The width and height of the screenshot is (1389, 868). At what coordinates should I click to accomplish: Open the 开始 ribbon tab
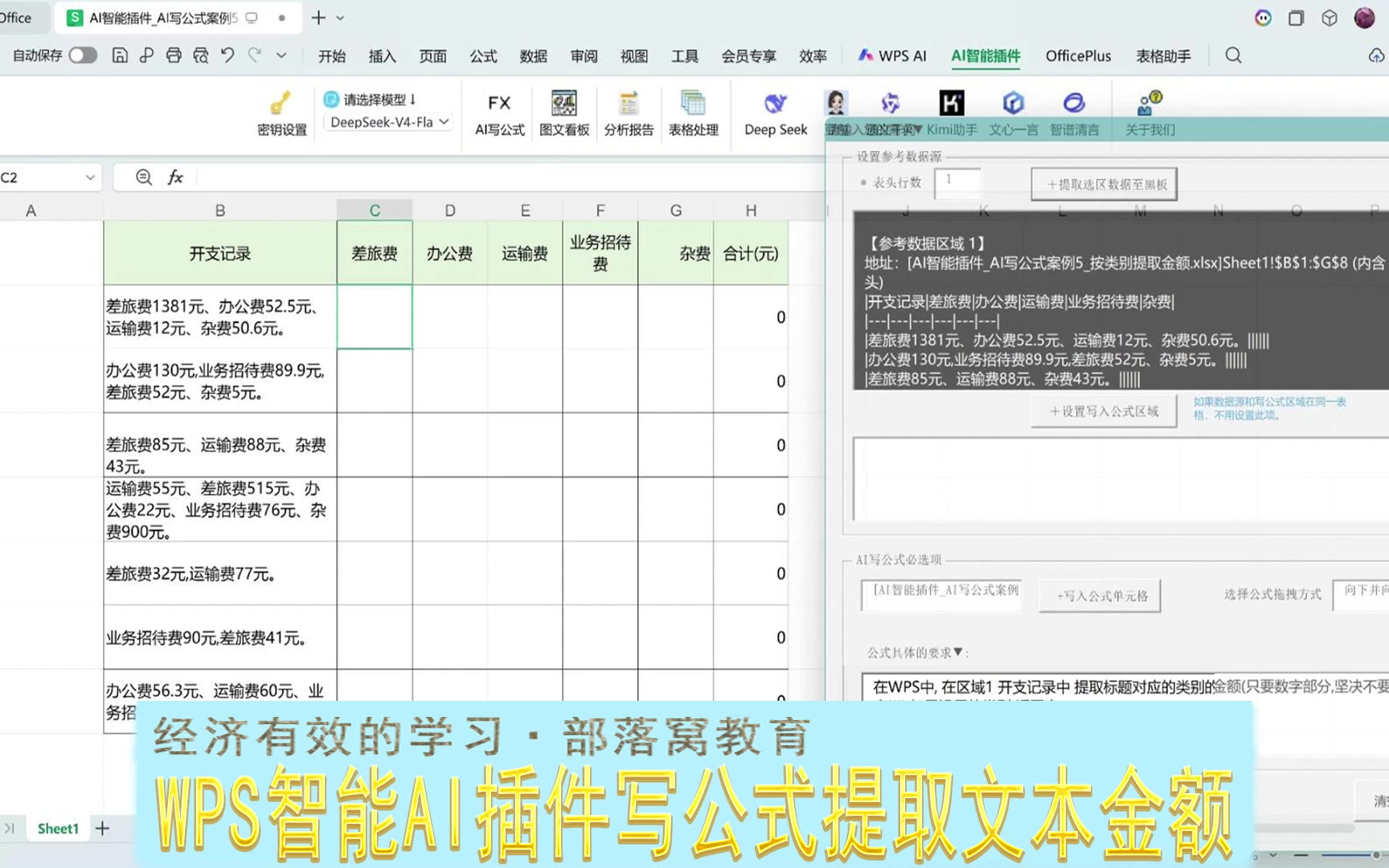[332, 56]
